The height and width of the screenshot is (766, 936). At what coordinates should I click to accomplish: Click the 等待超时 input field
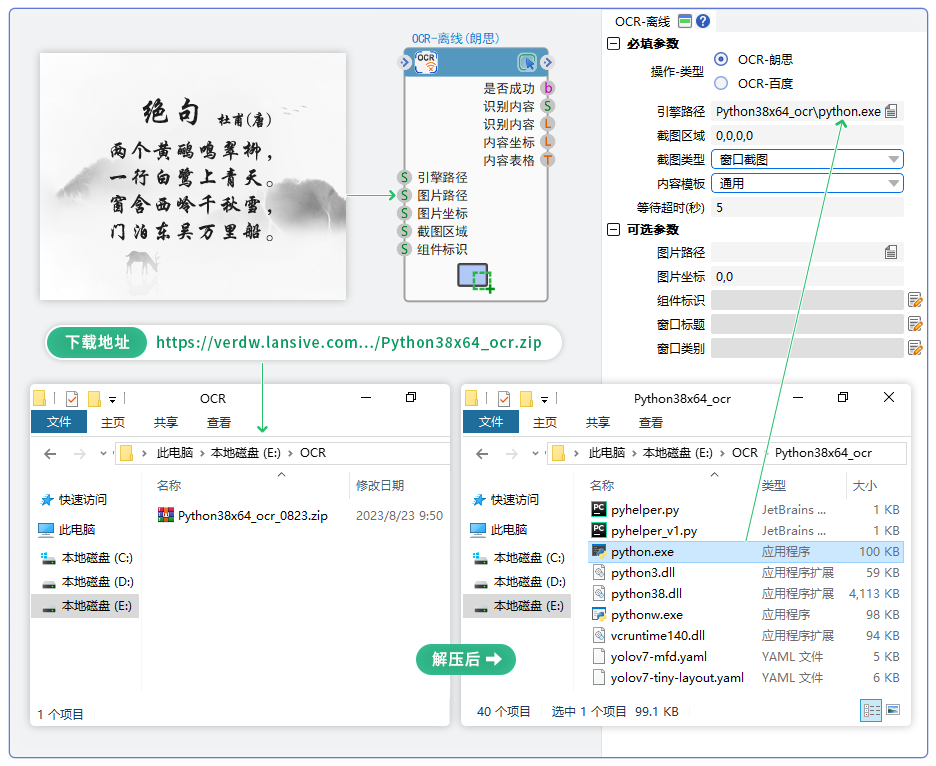pyautogui.click(x=806, y=207)
